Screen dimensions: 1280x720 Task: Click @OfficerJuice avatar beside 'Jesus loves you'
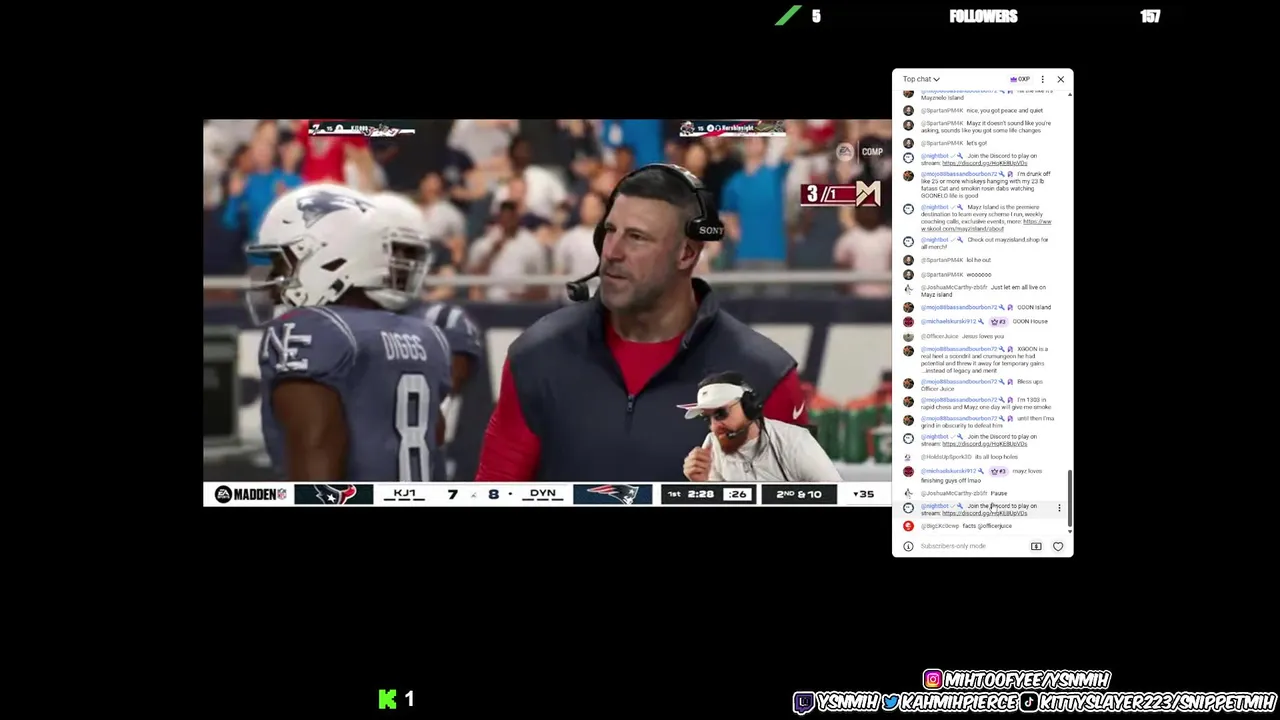pos(908,336)
